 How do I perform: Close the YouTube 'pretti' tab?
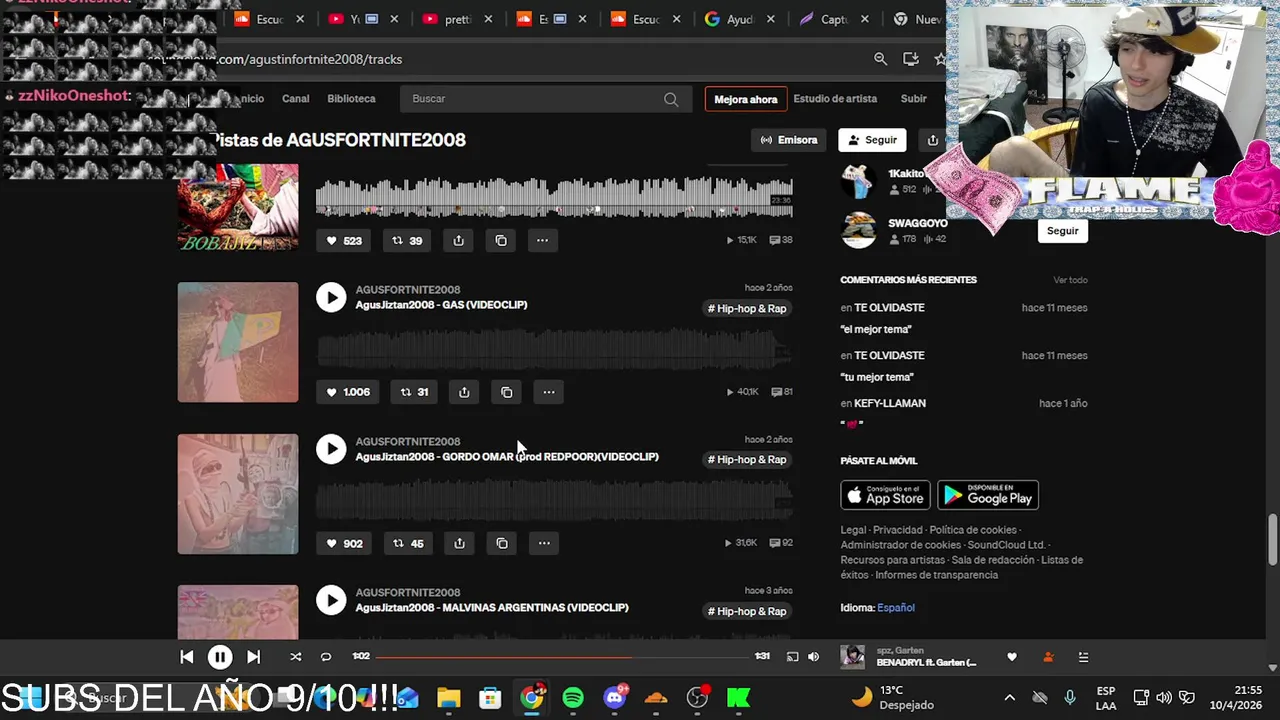(489, 19)
